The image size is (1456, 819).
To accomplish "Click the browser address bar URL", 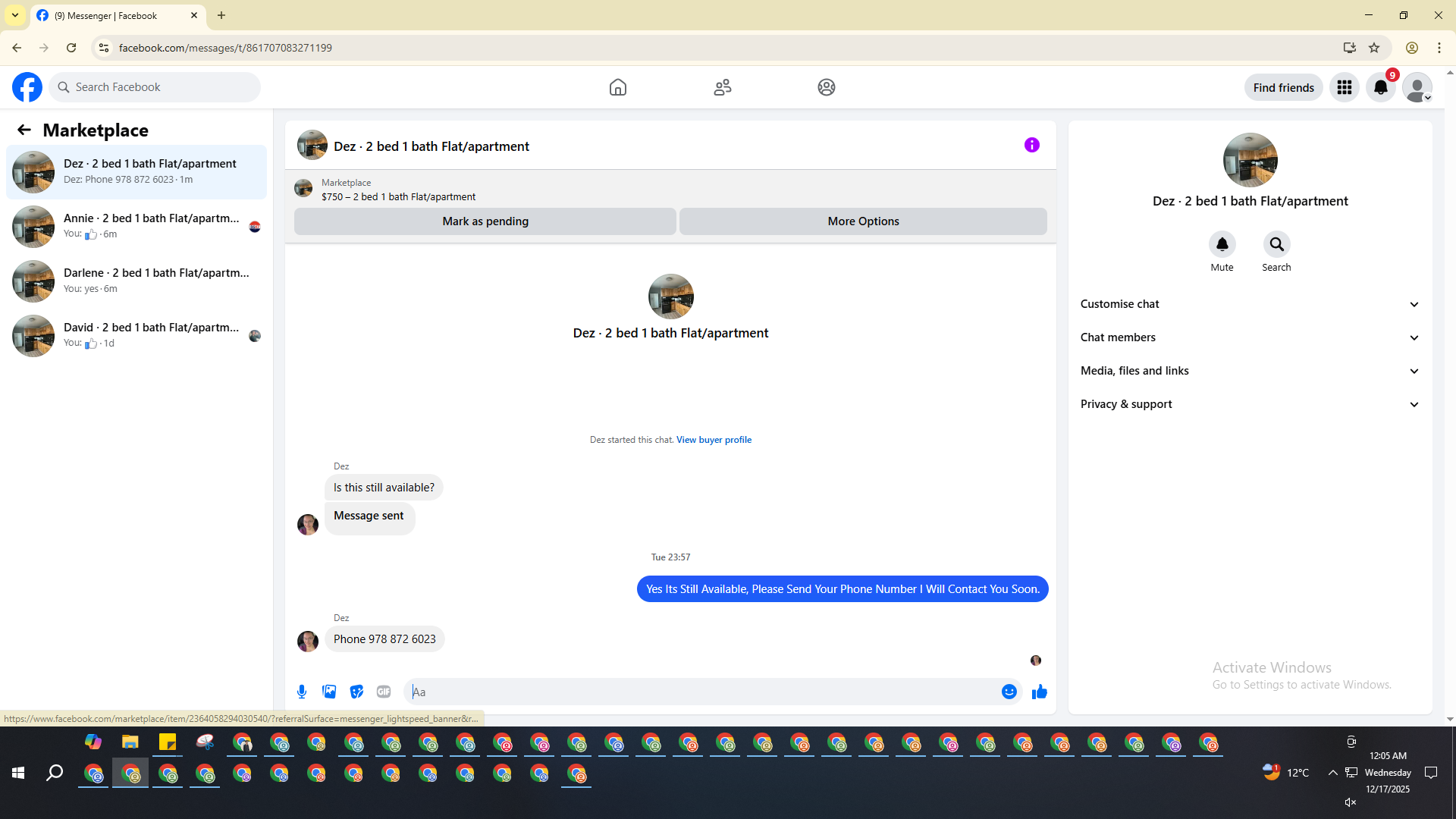I will (225, 48).
